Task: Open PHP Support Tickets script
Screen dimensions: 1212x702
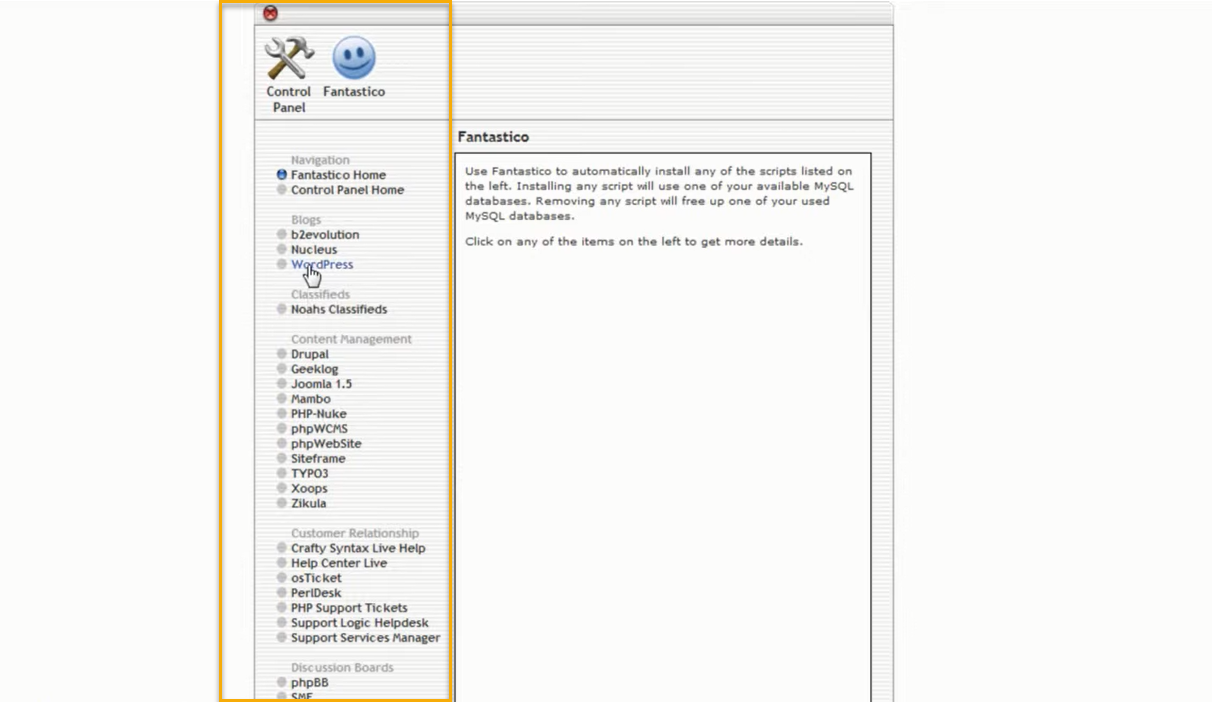Action: pos(349,608)
